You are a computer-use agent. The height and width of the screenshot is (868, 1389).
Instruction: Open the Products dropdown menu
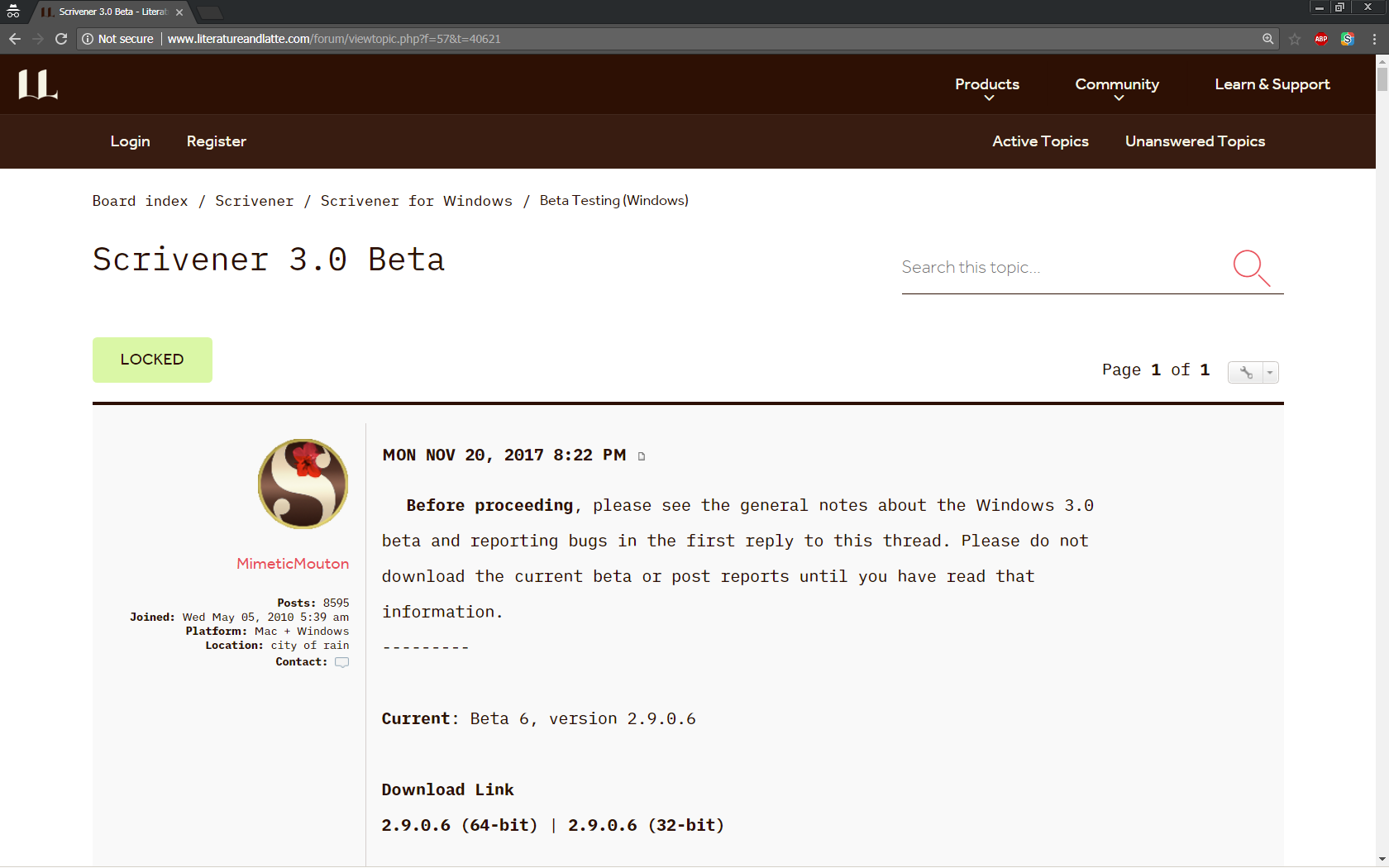point(986,84)
